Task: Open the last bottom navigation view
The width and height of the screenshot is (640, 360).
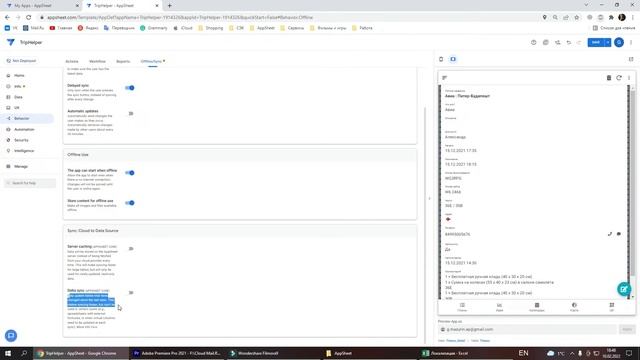Action: tap(611, 307)
